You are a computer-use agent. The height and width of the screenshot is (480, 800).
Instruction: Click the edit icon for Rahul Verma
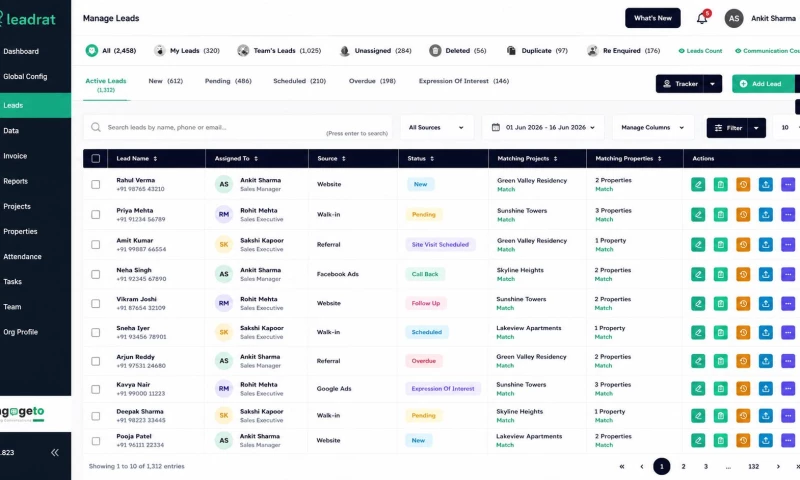pos(698,185)
